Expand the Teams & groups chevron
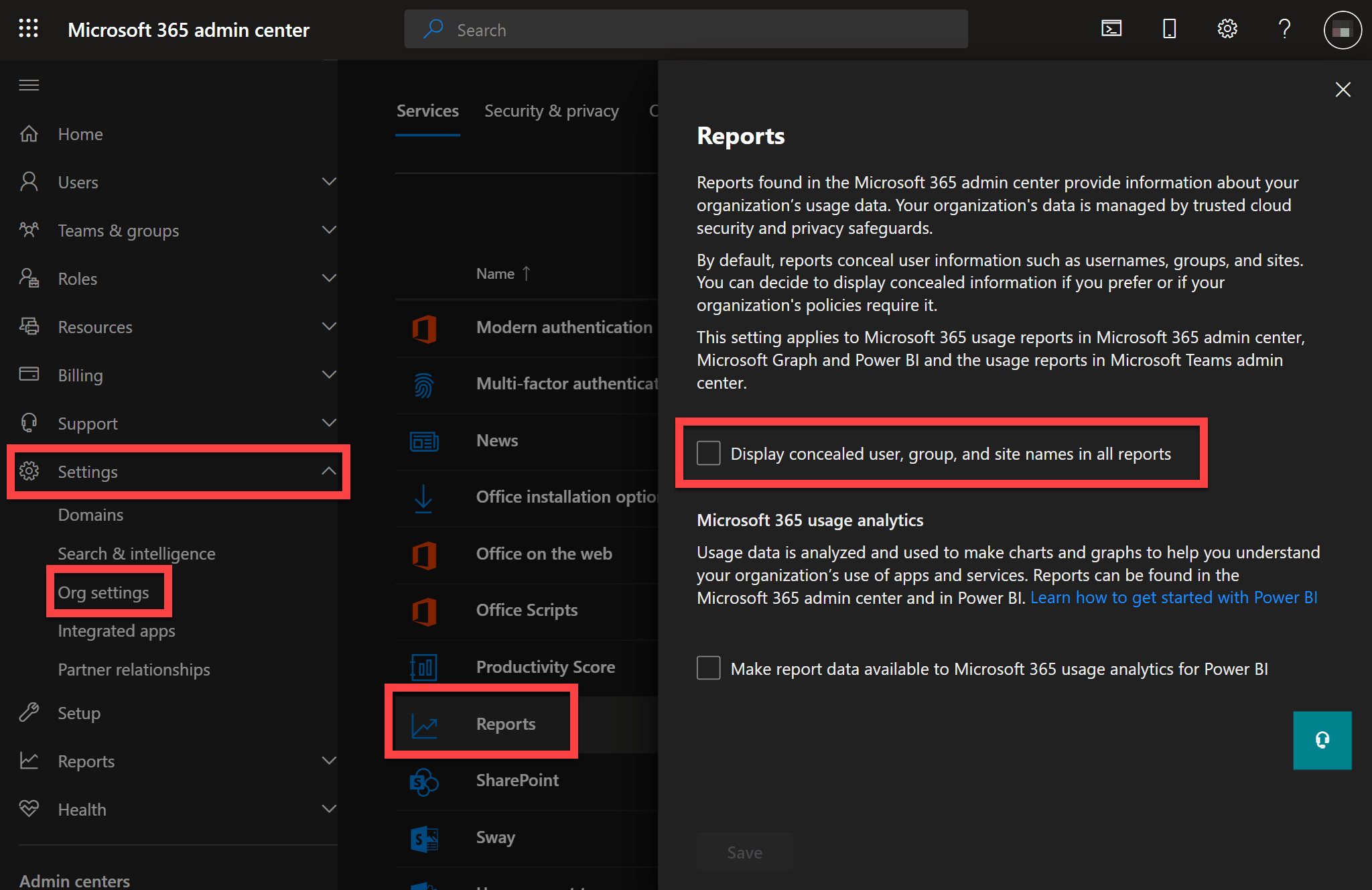The height and width of the screenshot is (890, 1372). click(x=329, y=230)
